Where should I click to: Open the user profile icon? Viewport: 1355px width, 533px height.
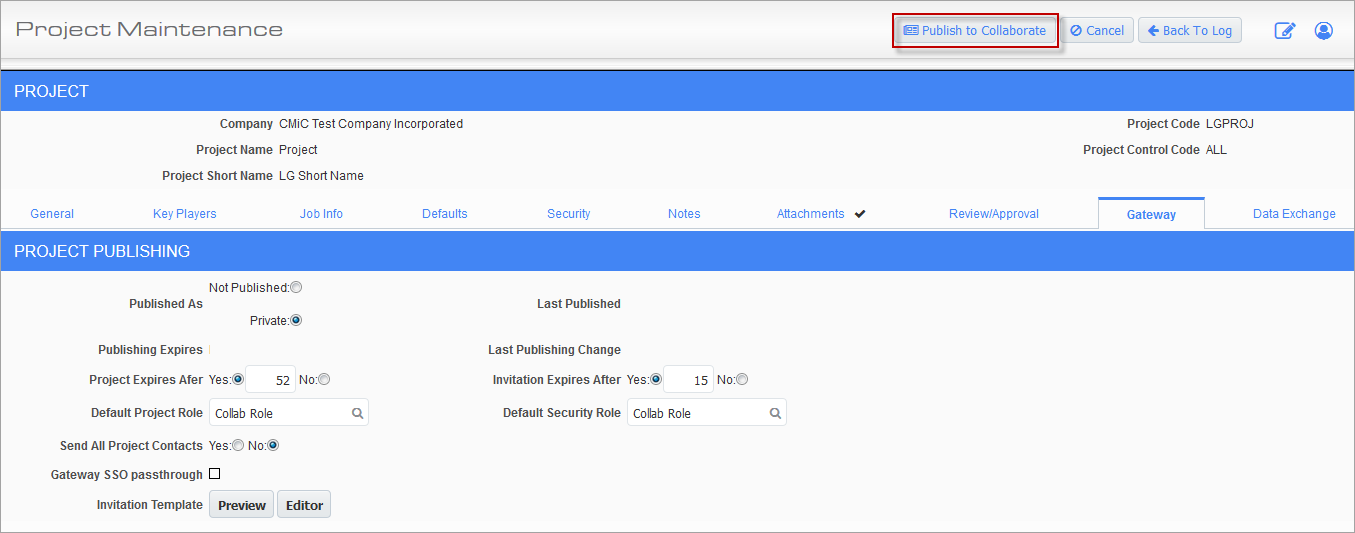click(1323, 31)
